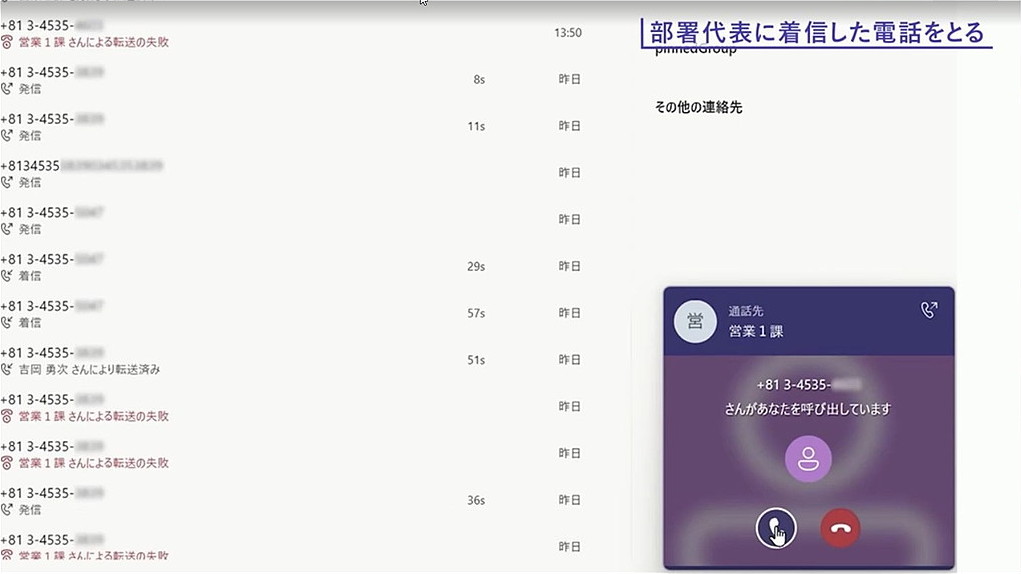Click 昨日 in the 36s row

click(569, 500)
